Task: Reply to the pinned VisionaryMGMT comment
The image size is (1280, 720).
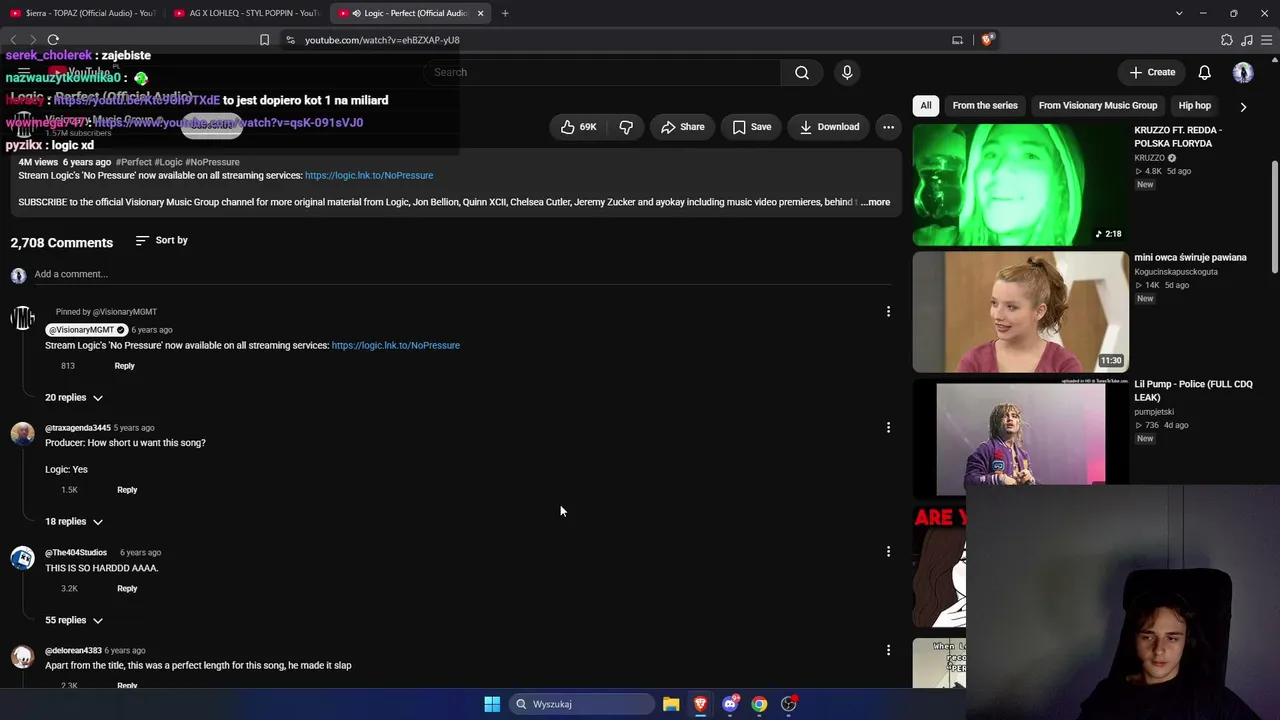Action: click(124, 366)
